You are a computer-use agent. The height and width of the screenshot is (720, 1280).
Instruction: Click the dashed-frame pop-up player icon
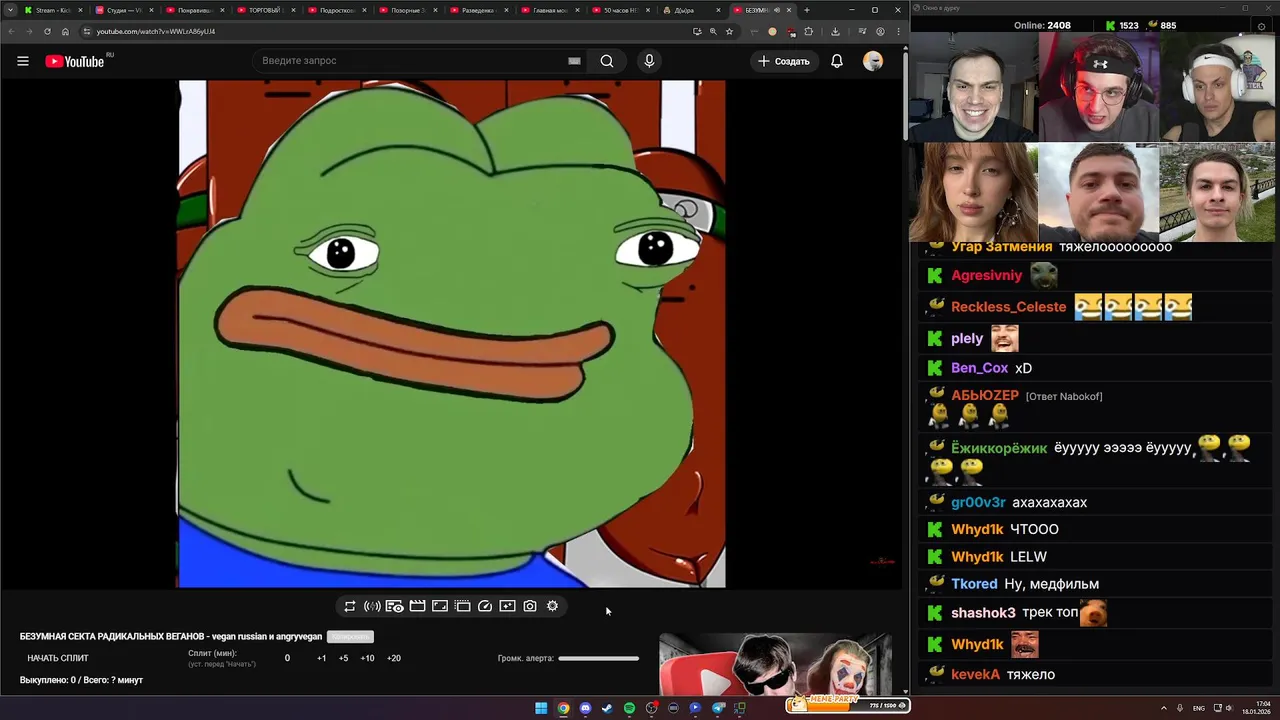[x=462, y=606]
